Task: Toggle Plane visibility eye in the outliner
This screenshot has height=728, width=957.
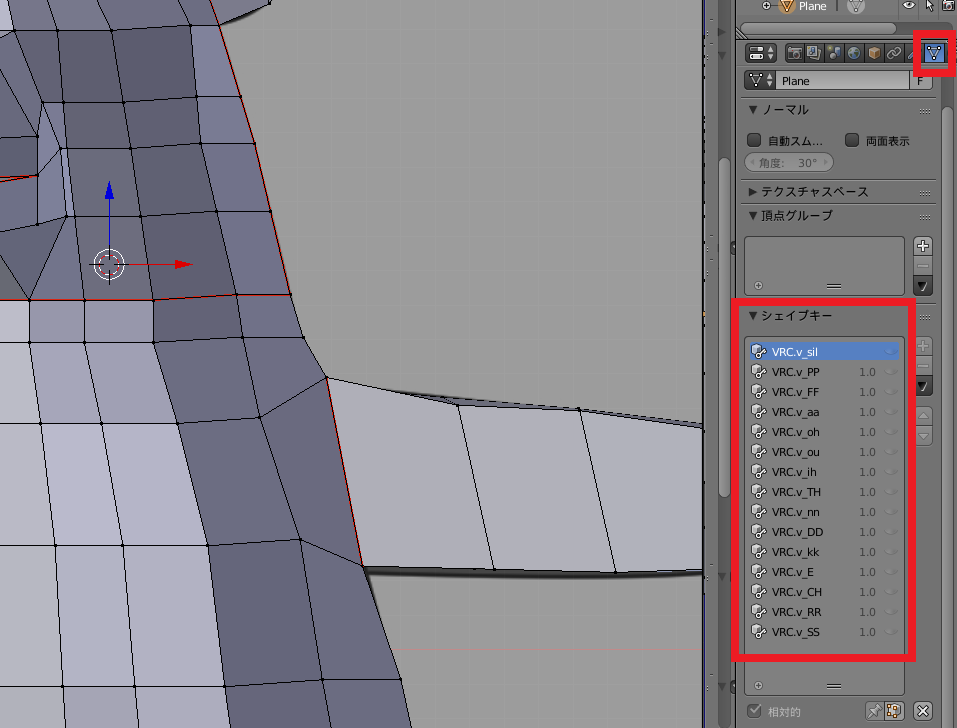Action: click(x=909, y=5)
